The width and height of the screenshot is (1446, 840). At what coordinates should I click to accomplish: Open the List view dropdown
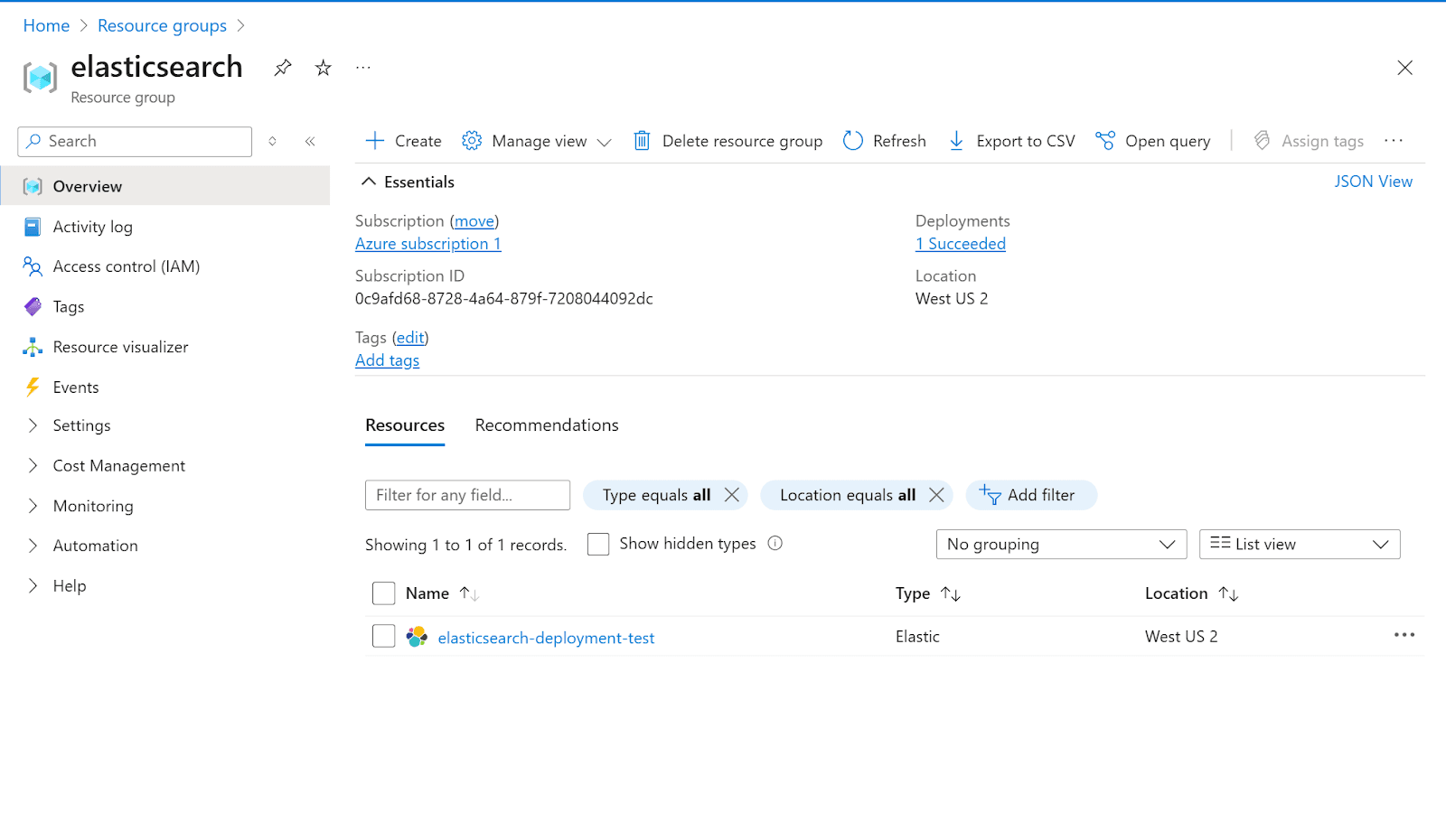click(1299, 545)
